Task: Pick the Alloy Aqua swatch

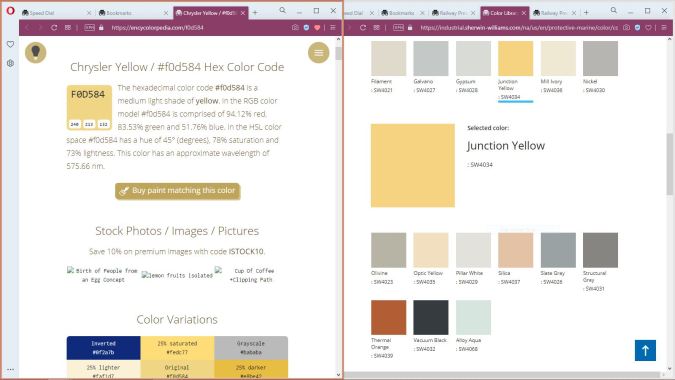Action: pos(473,317)
